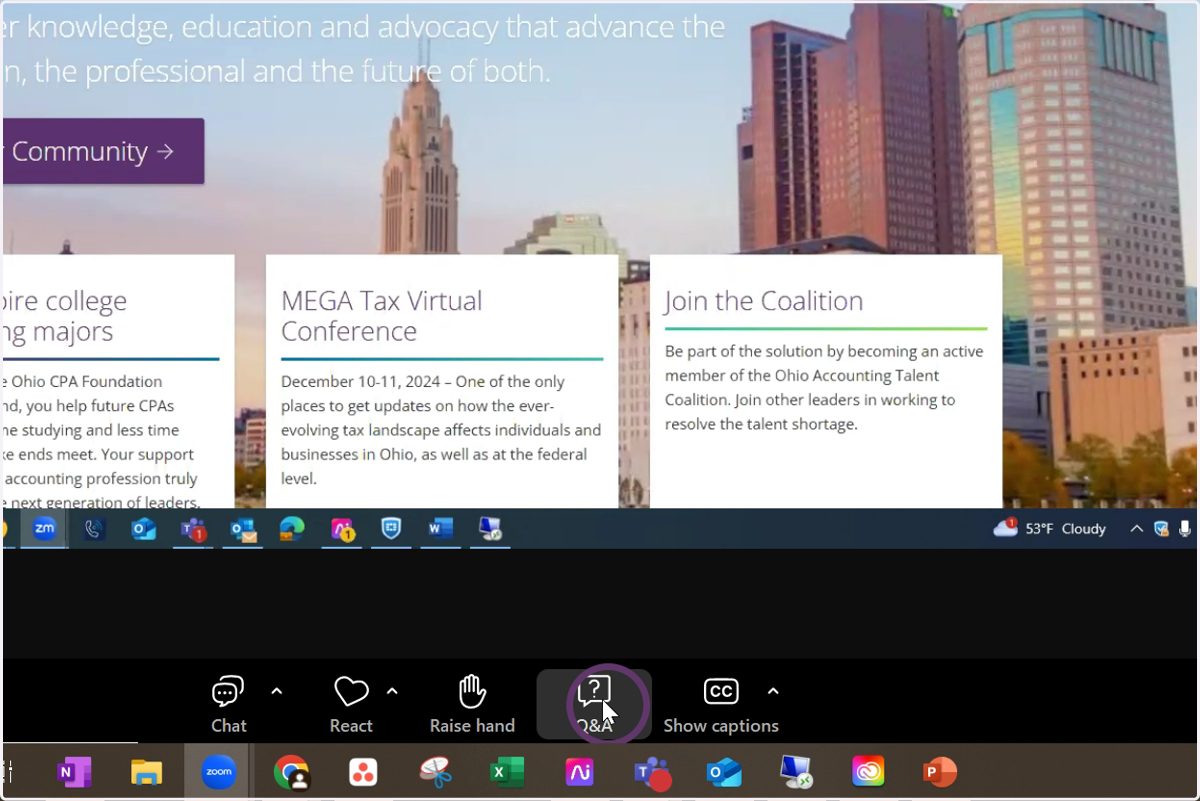Open File Explorer from bottom taskbar
The image size is (1200, 801).
point(146,772)
